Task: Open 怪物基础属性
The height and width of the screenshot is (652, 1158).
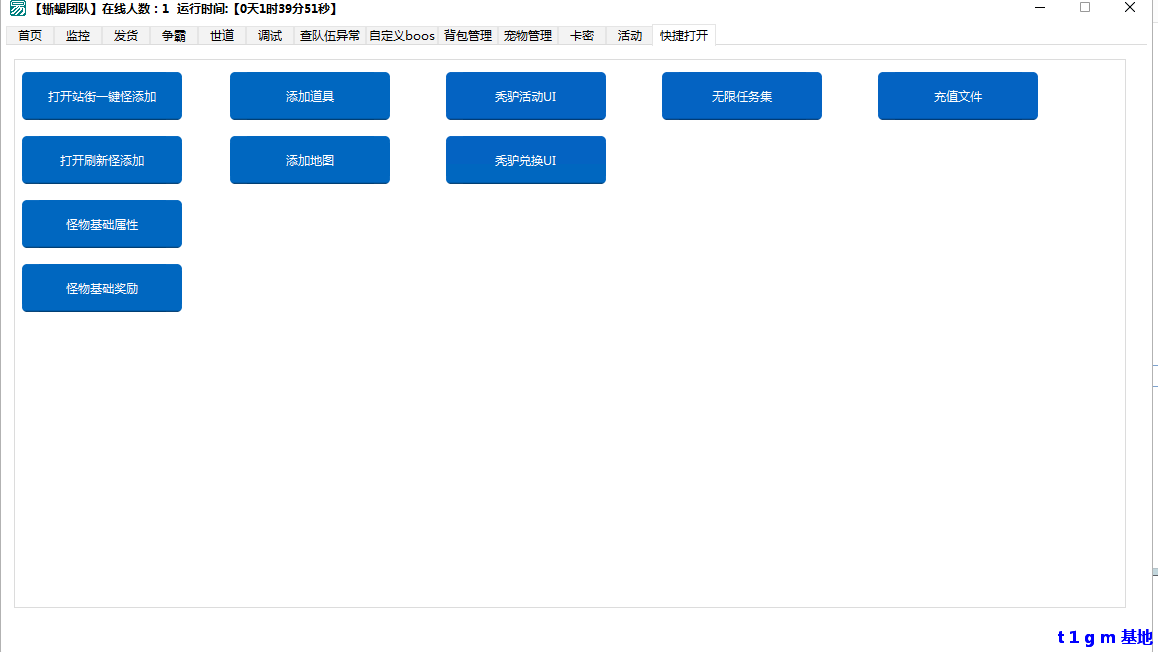Action: pos(102,224)
